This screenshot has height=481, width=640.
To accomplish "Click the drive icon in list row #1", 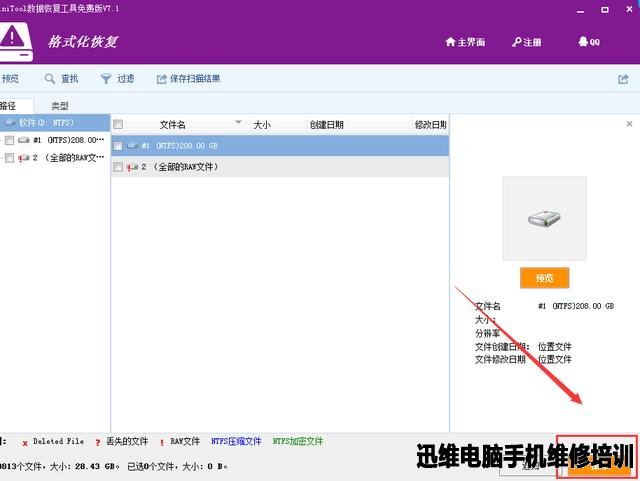I will pos(133,146).
